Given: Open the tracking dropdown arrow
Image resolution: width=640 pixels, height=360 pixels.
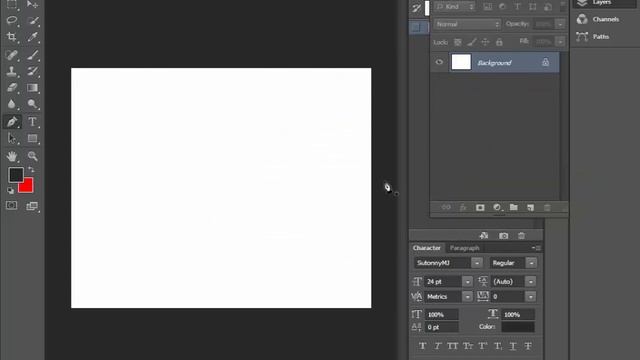Looking at the screenshot, I should coord(531,297).
